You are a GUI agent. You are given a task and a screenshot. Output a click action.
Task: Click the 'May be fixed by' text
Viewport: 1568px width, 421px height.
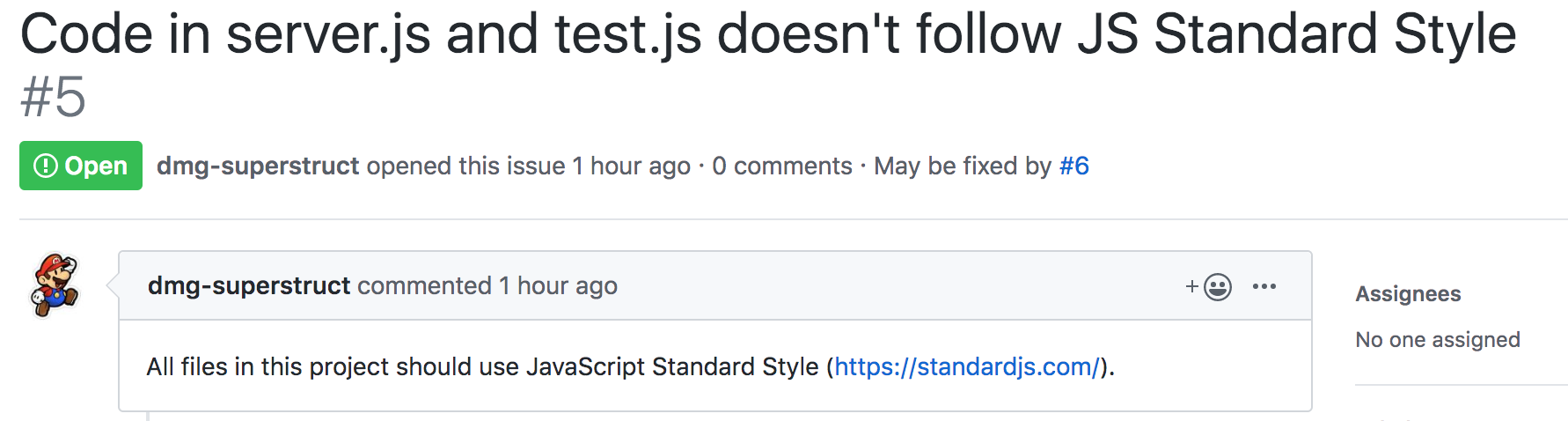click(963, 166)
